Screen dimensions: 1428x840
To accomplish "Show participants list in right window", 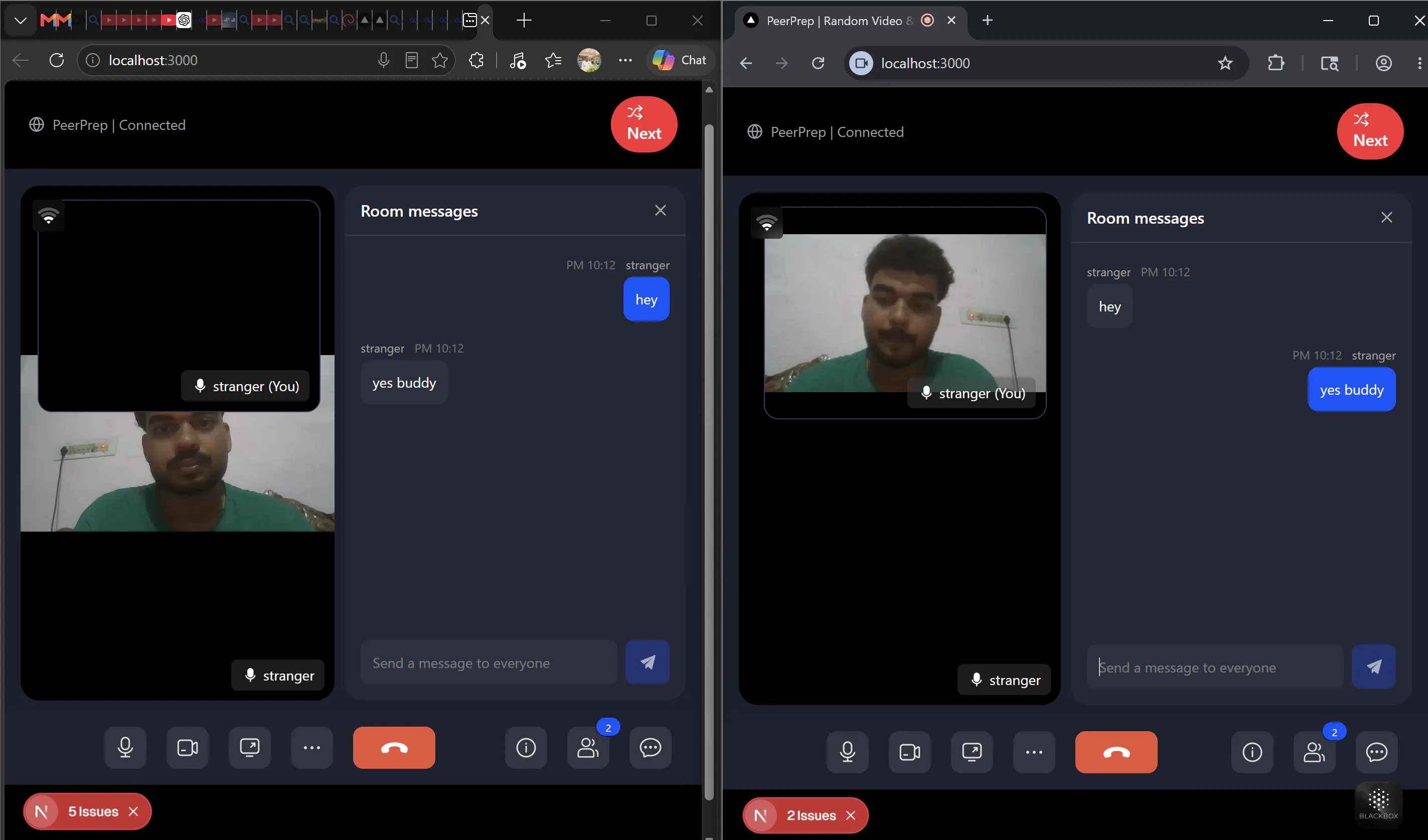I will 1315,752.
